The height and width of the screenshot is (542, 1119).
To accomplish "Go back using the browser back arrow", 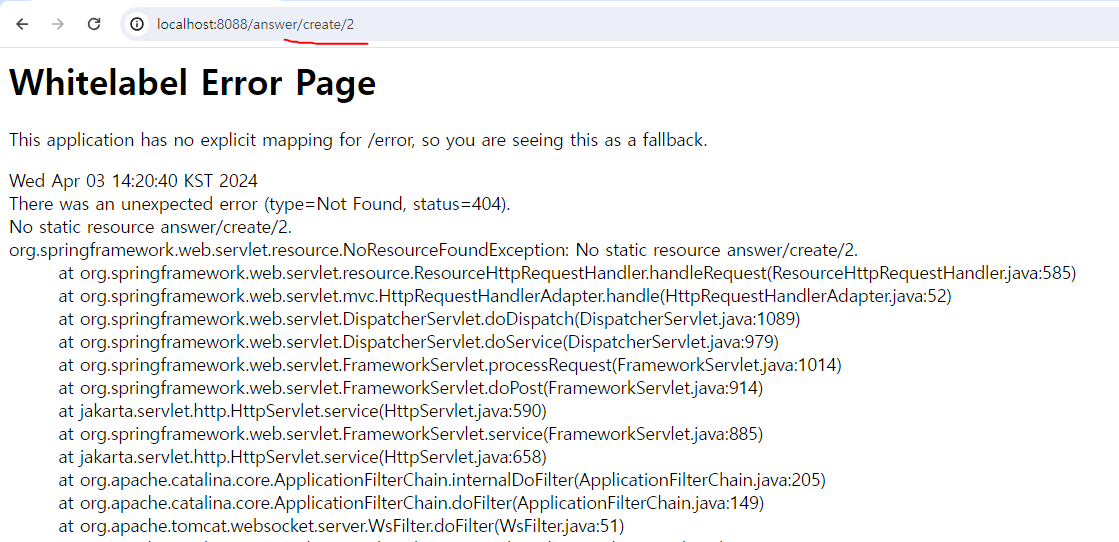I will [x=22, y=24].
